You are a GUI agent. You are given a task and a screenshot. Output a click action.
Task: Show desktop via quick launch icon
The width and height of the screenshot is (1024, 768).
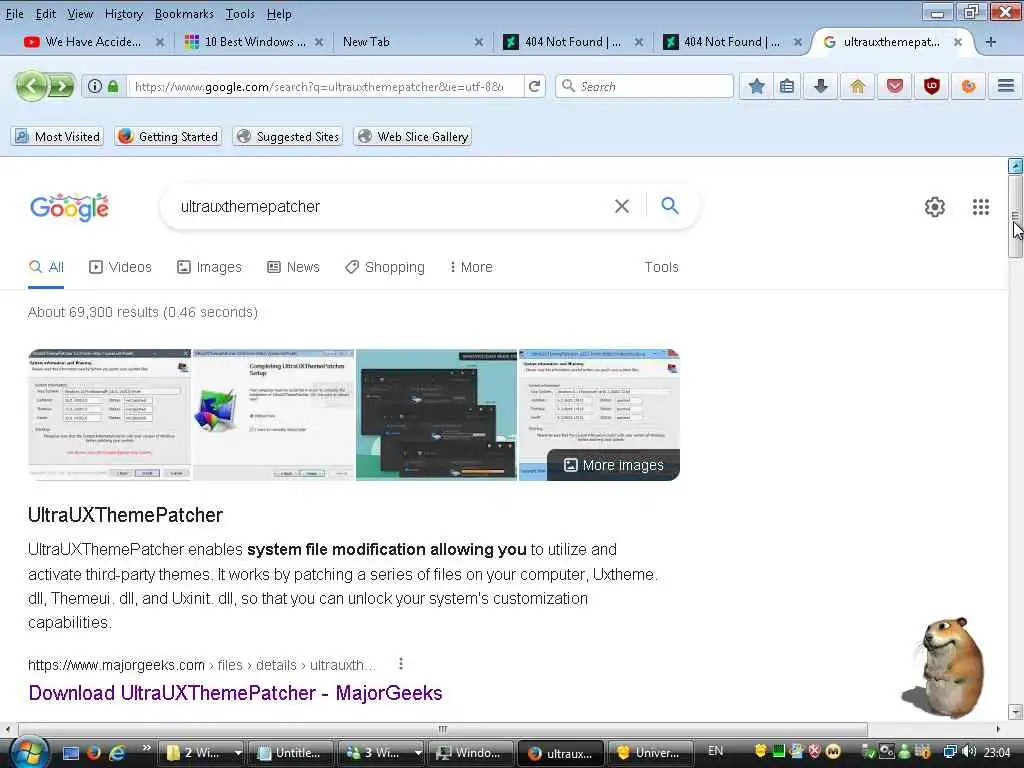click(71, 752)
